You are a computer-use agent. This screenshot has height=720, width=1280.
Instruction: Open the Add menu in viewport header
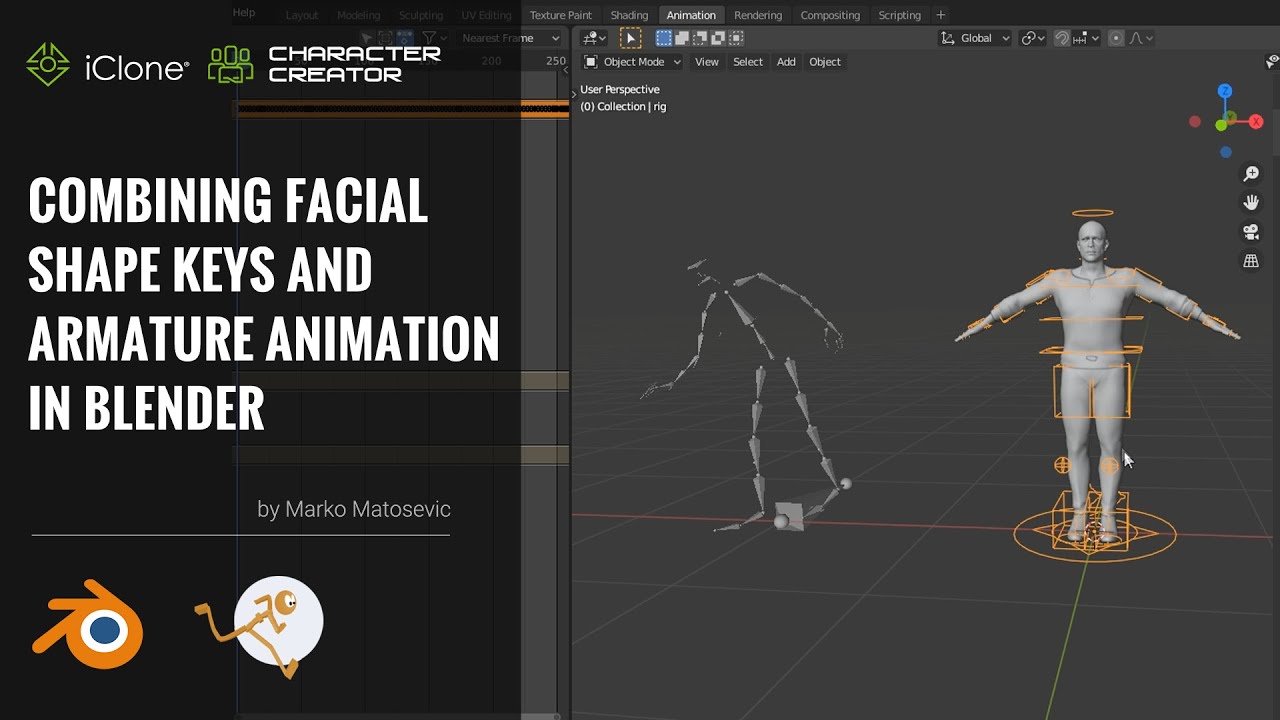tap(786, 62)
